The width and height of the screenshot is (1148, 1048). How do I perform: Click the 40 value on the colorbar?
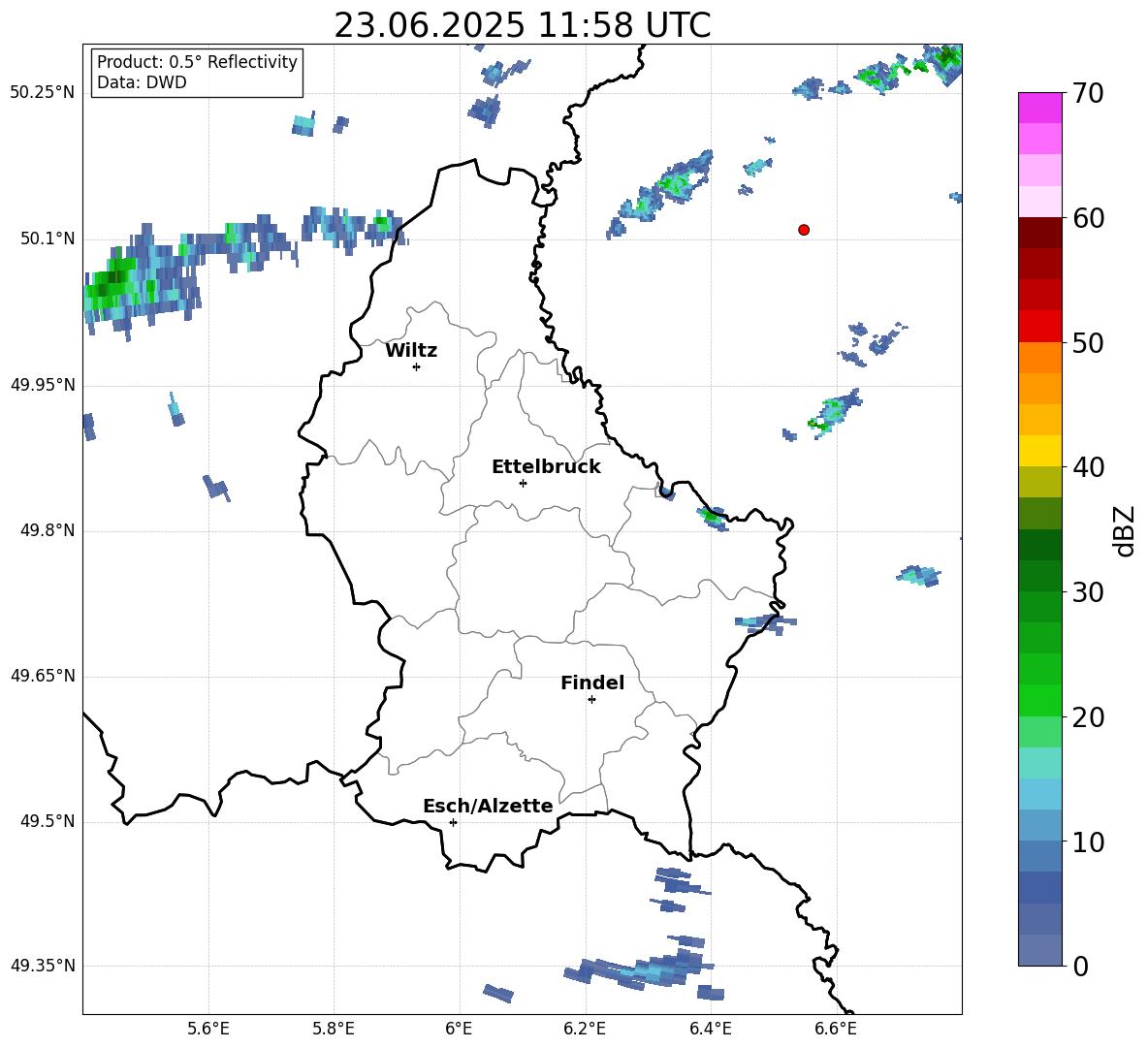pos(1088,467)
